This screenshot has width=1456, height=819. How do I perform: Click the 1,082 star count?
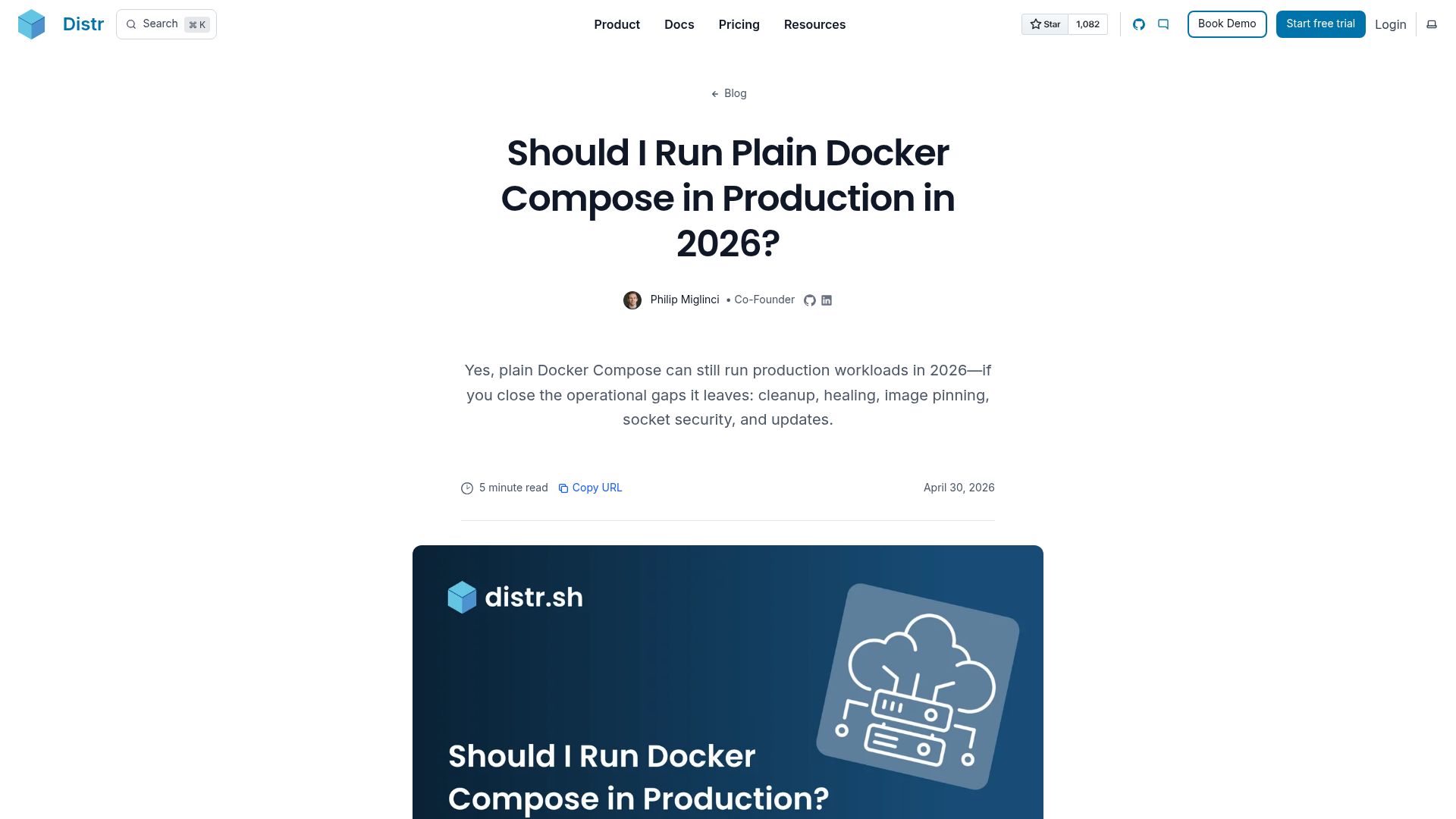[1087, 24]
